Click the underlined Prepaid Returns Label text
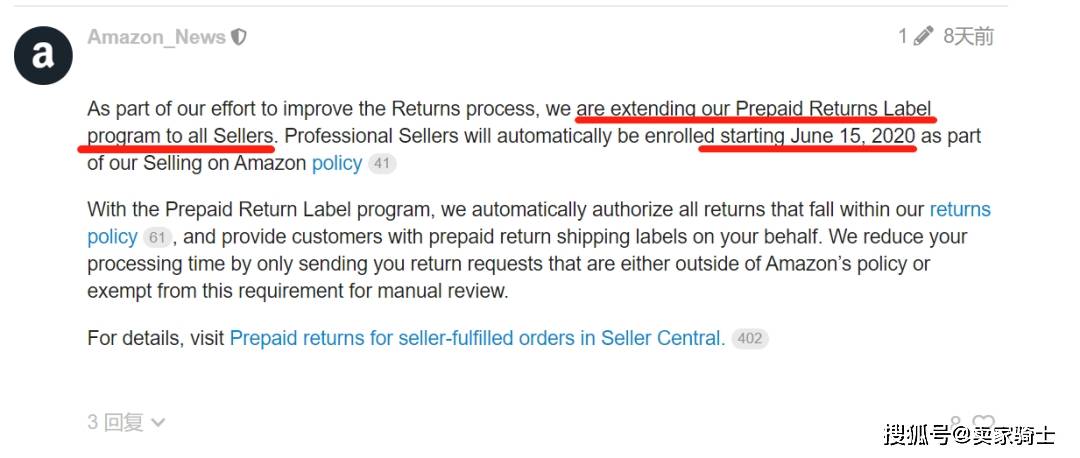The image size is (1080, 458). click(x=833, y=109)
